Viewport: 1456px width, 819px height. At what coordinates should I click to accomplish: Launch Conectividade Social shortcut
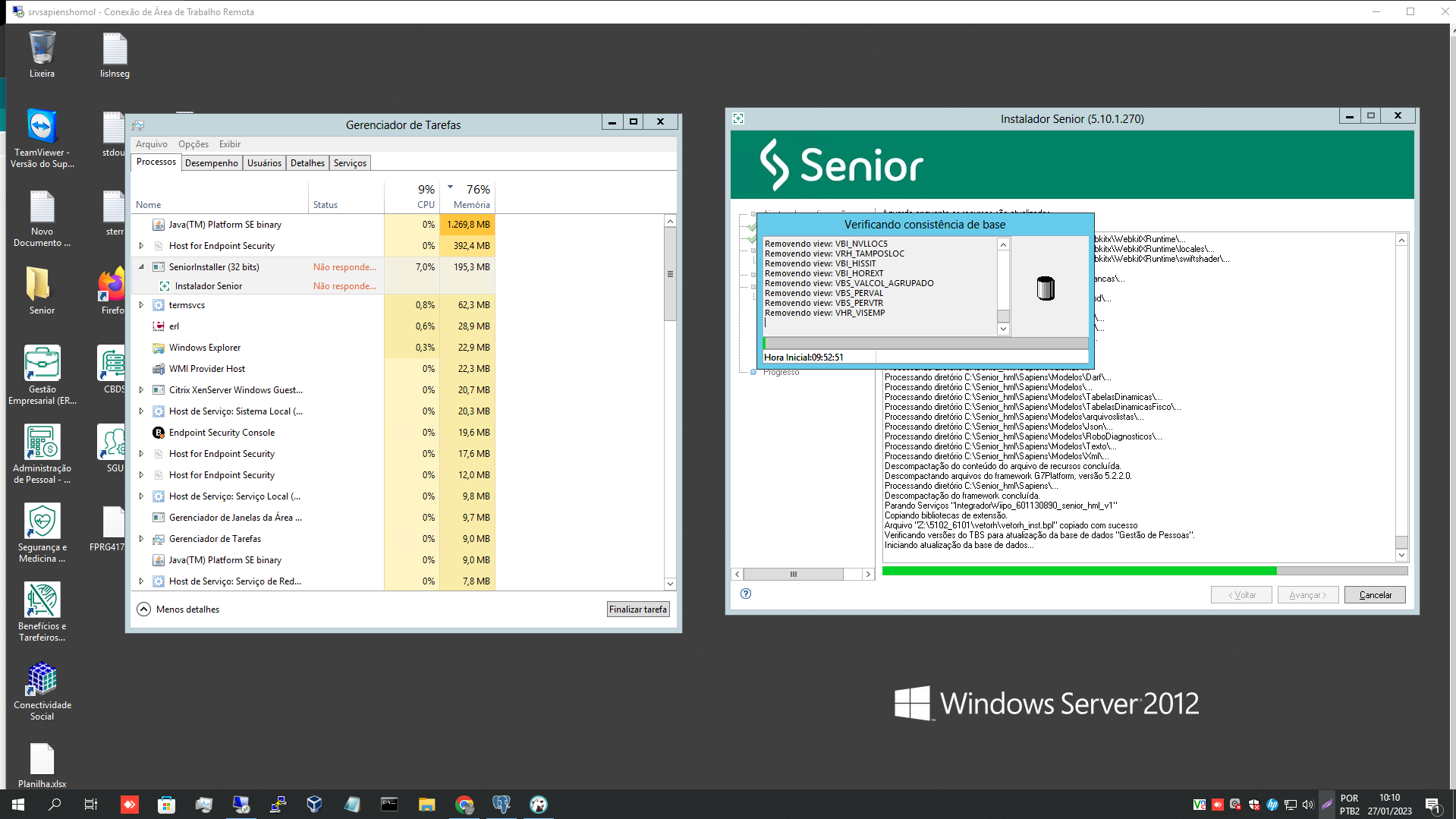[x=42, y=691]
